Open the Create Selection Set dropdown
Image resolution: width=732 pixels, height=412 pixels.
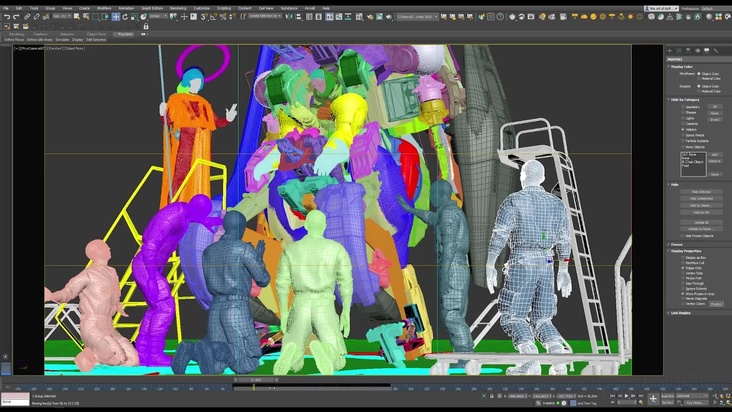[265, 16]
